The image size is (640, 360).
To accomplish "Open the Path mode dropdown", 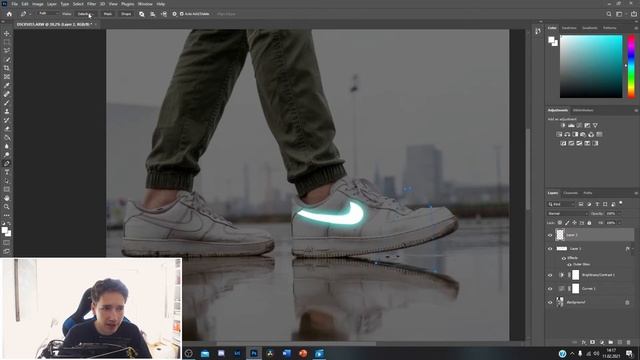I will [x=48, y=14].
